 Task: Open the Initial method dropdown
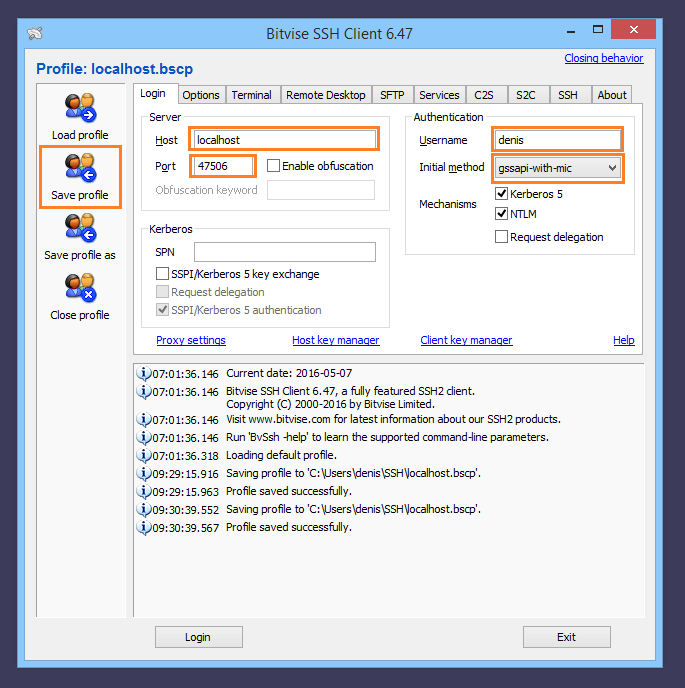(x=557, y=168)
